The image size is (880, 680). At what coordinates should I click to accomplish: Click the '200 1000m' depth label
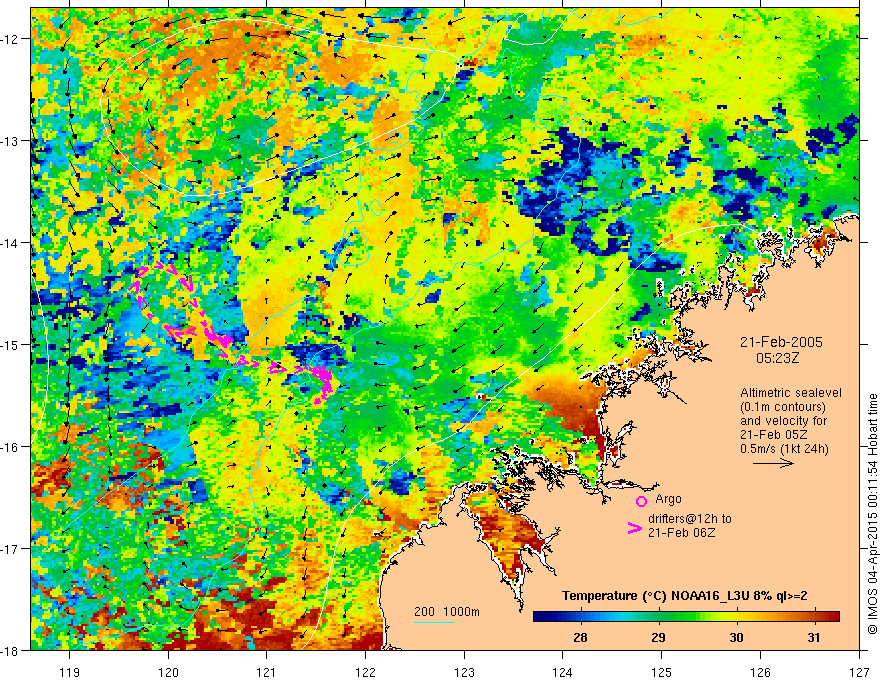[x=447, y=612]
